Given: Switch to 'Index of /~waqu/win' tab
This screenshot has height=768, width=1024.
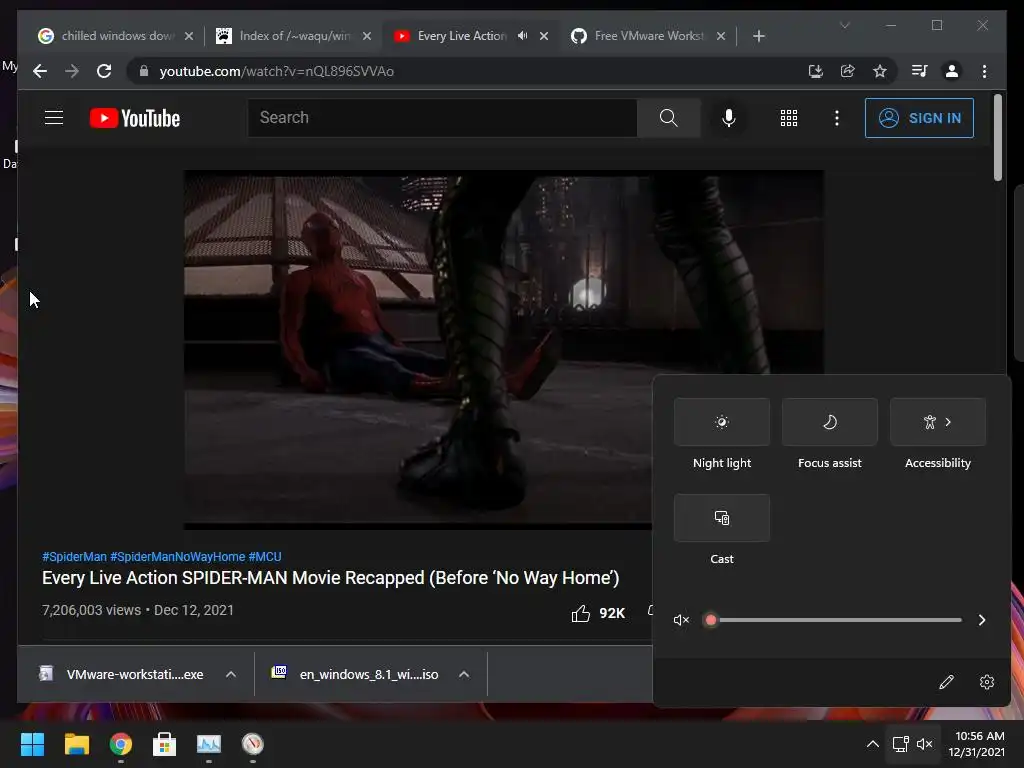Looking at the screenshot, I should (x=295, y=36).
